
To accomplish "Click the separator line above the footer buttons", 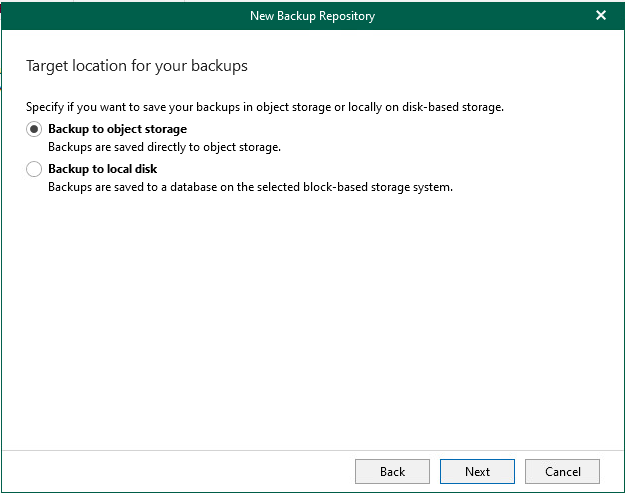I will (x=312, y=451).
